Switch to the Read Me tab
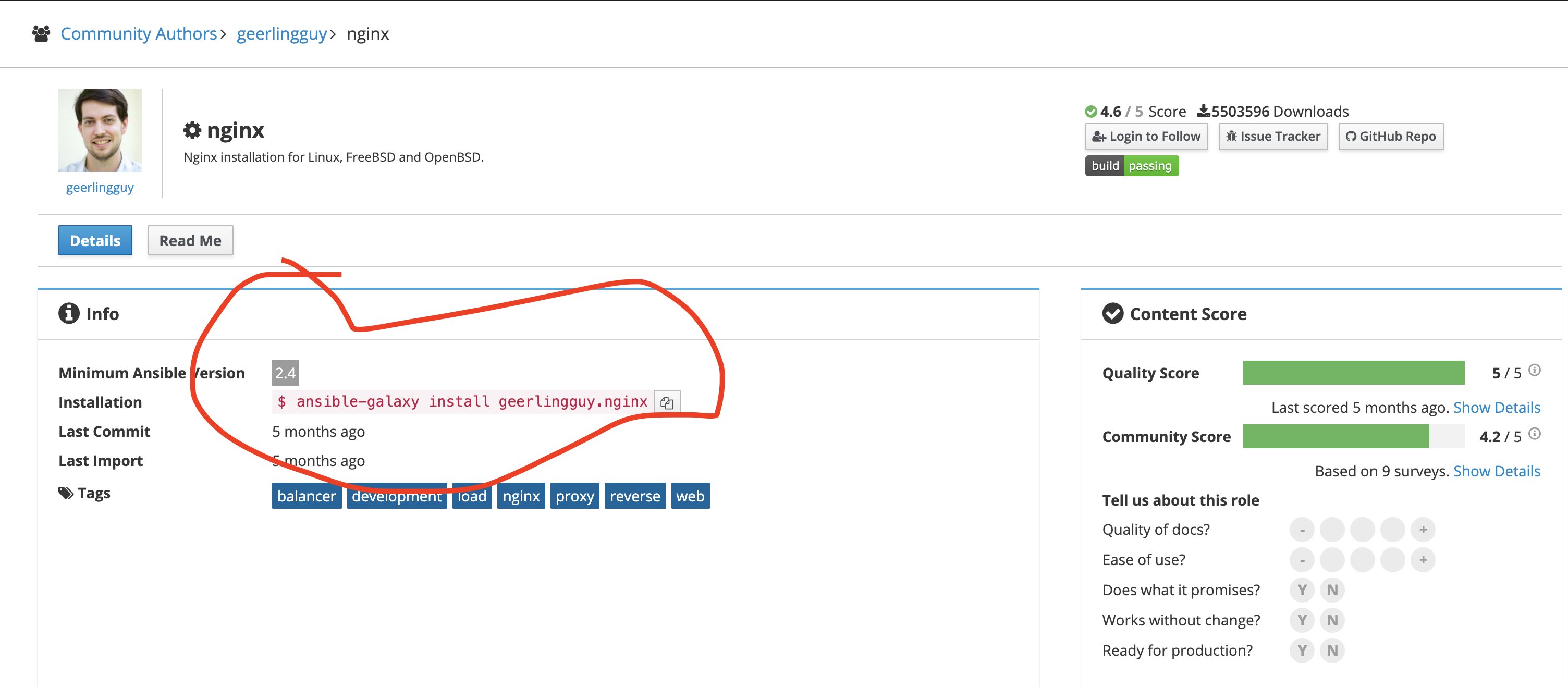Screen dimensions: 1568x687 coord(190,240)
